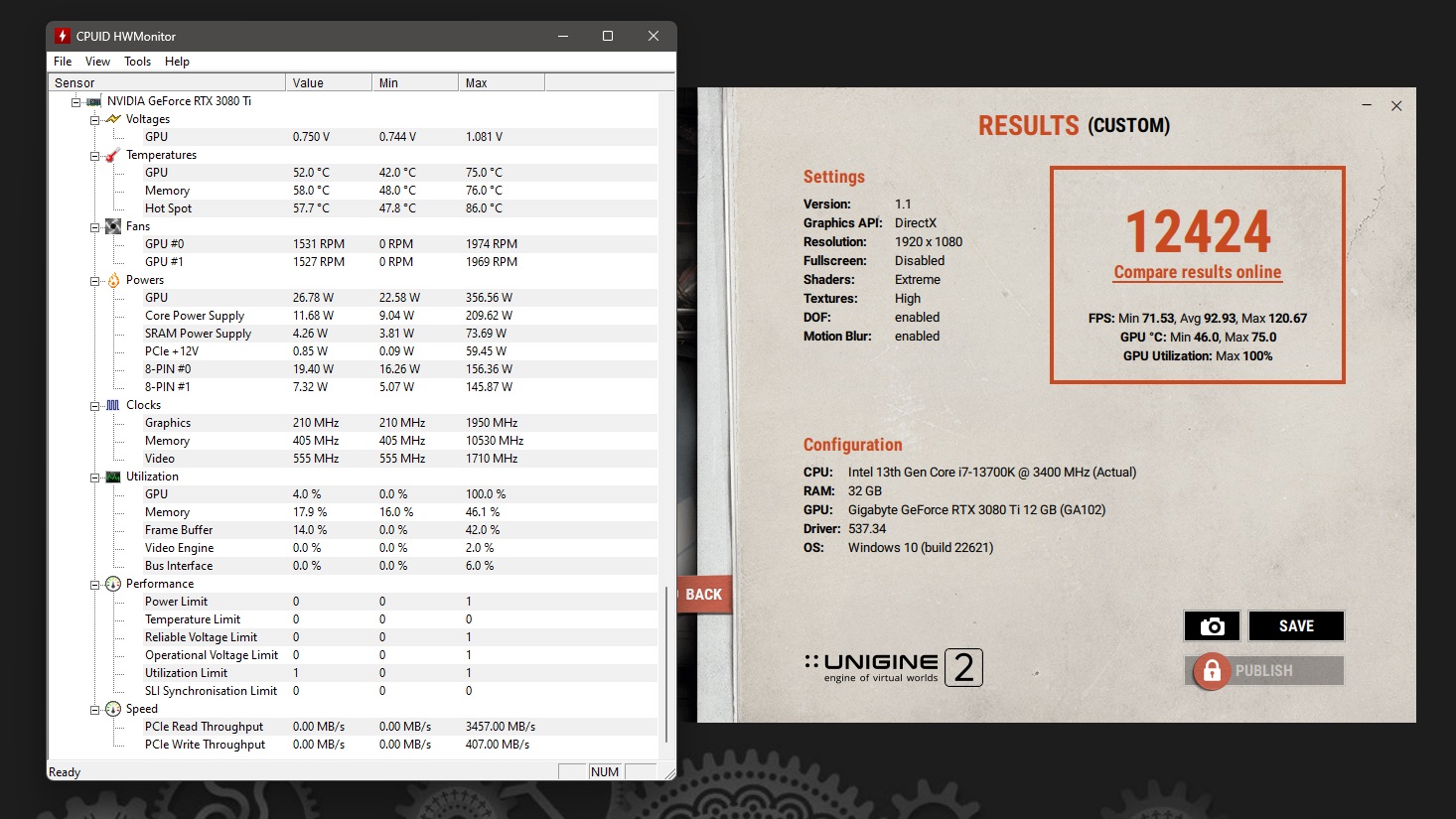The height and width of the screenshot is (819, 1456).
Task: Click the Temperatures thermometer icon
Action: coord(112,155)
